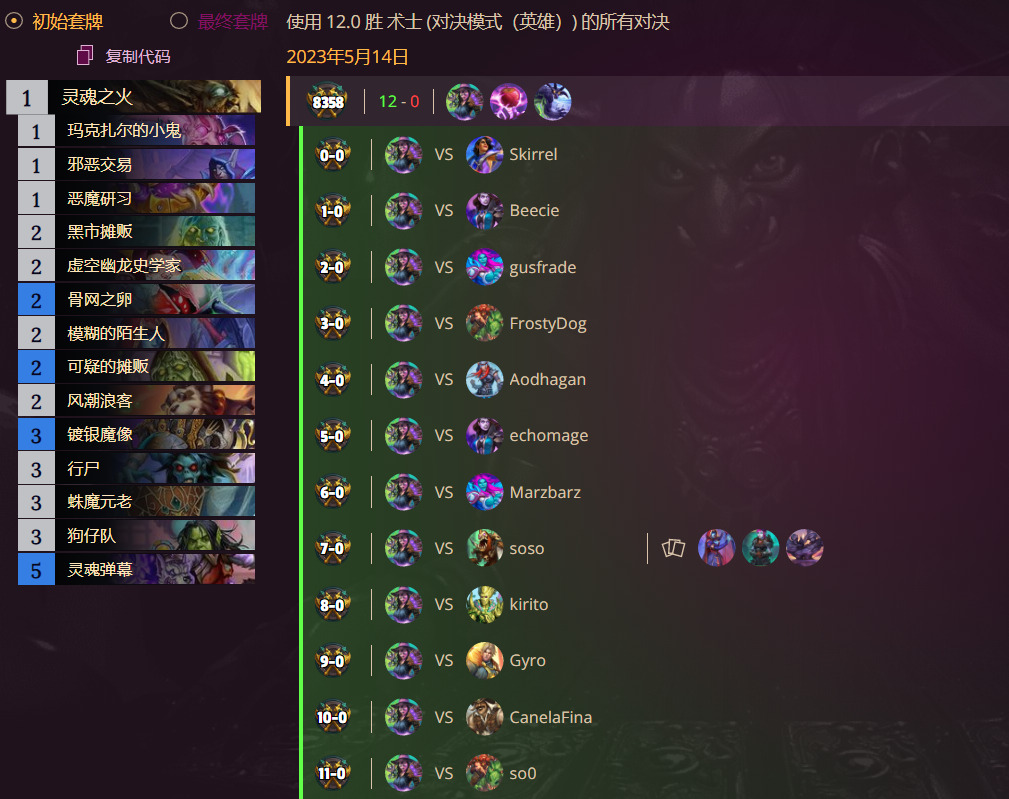
Task: Click the 复制代码 copy icon
Action: [x=85, y=56]
